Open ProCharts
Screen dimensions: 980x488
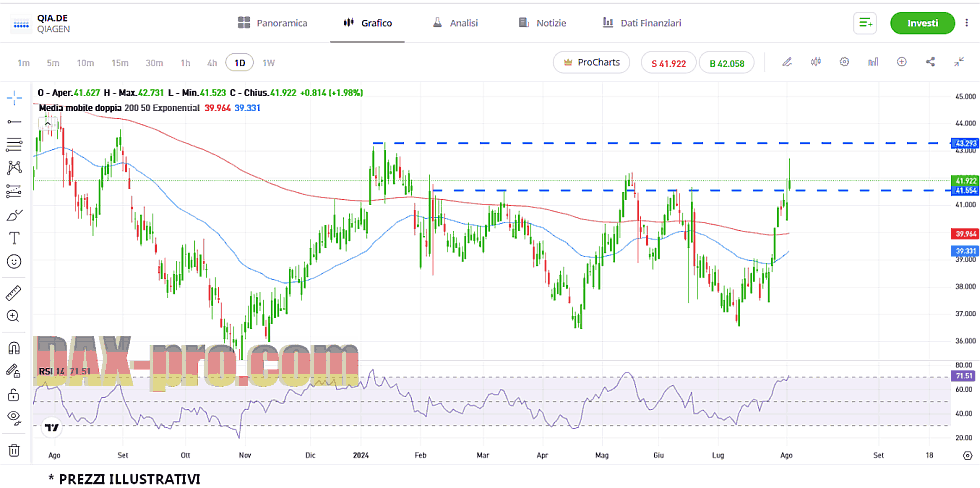[591, 62]
